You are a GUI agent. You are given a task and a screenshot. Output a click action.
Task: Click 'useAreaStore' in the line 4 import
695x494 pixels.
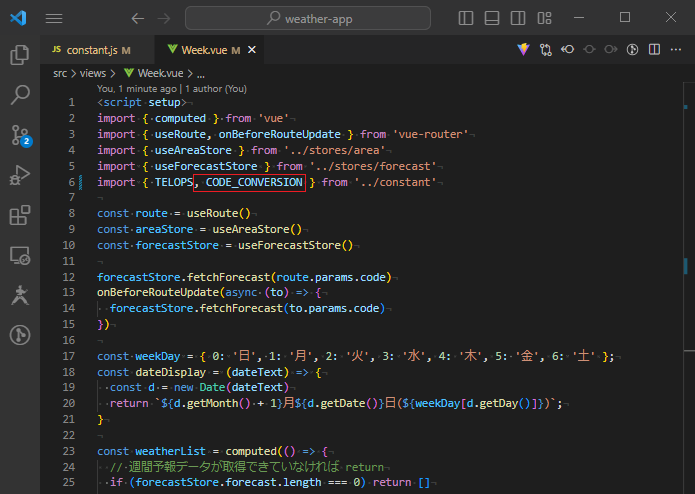193,150
